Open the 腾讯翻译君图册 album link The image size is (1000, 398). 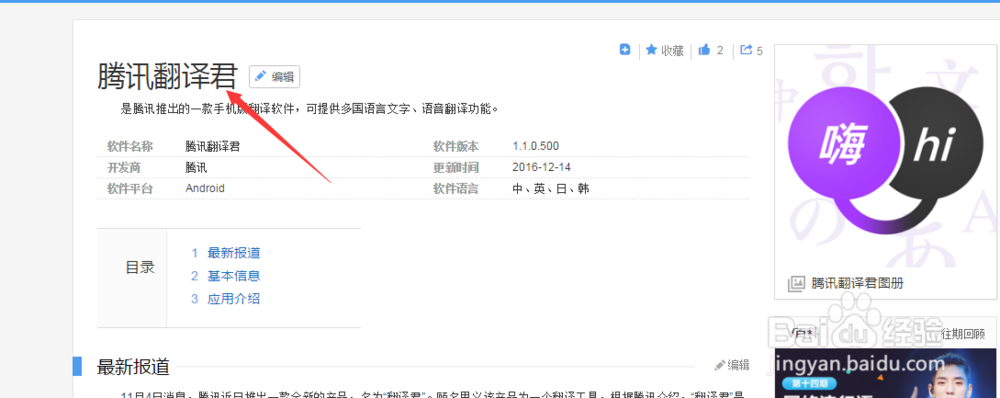[857, 284]
